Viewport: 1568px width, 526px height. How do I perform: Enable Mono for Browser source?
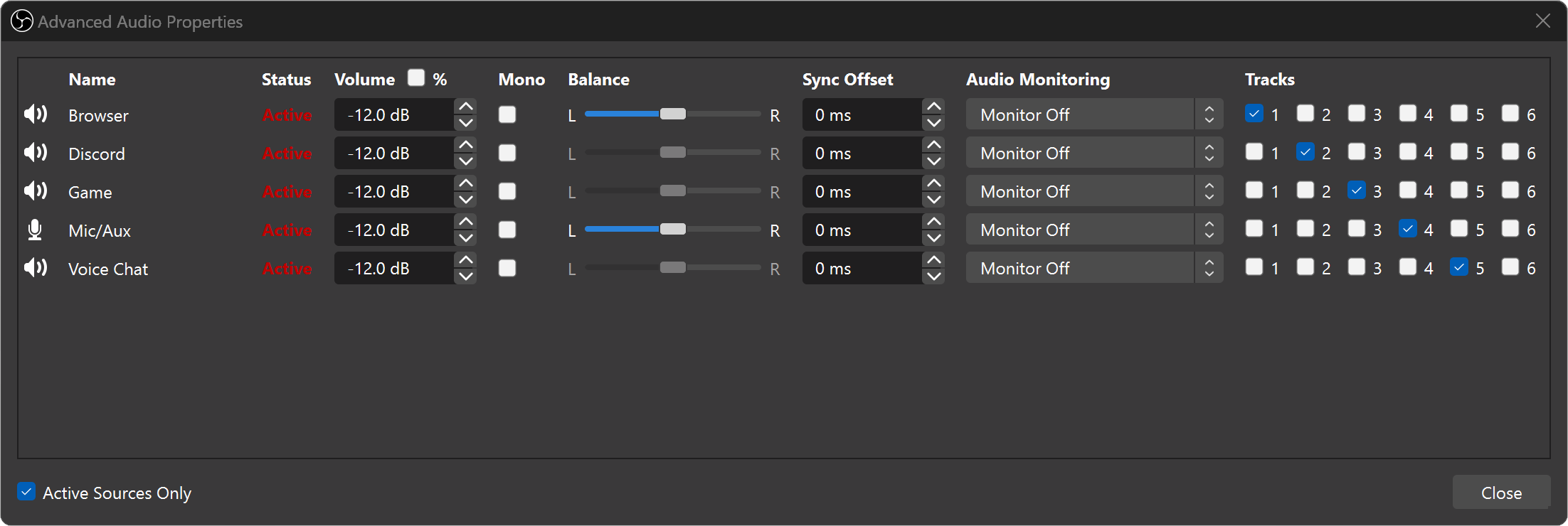click(x=507, y=114)
